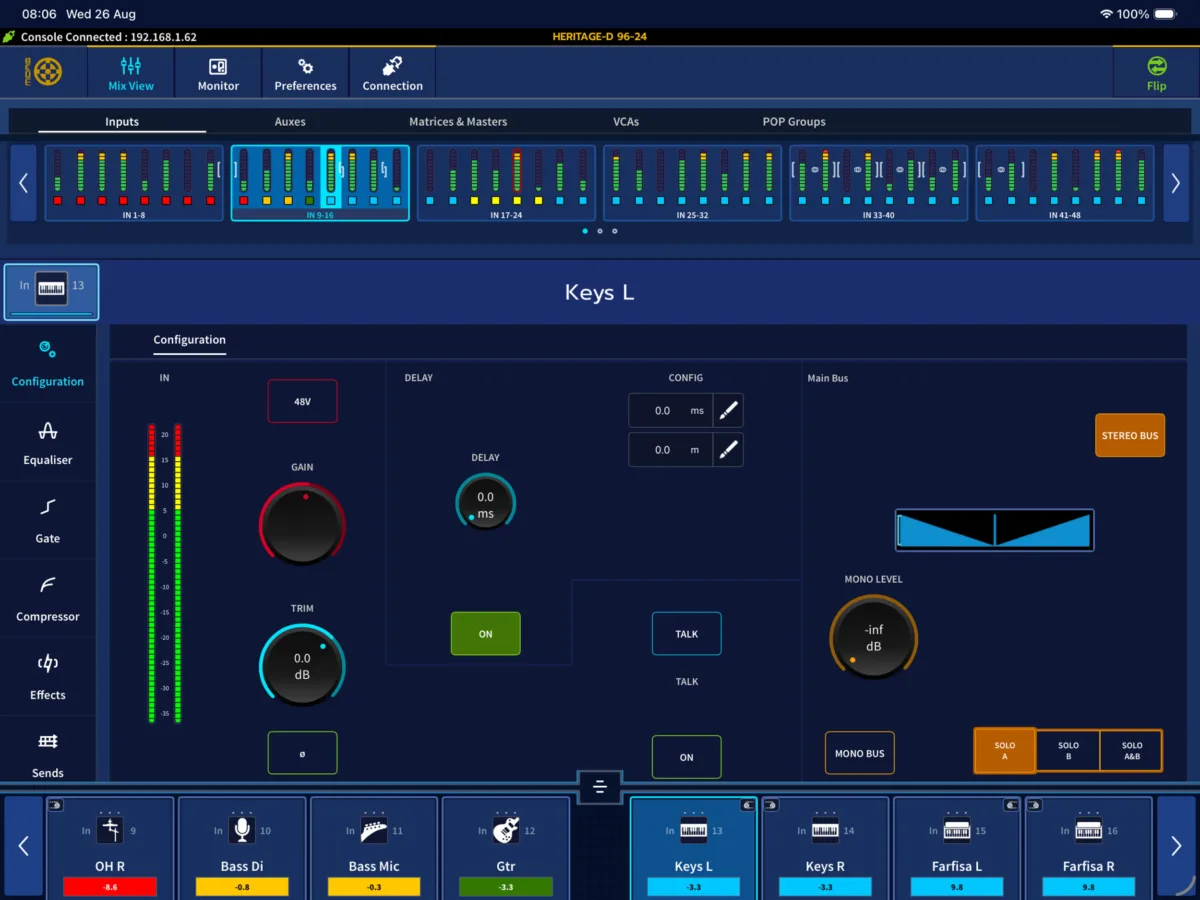Image resolution: width=1200 pixels, height=900 pixels.
Task: Select the IN 1-8 meter bank
Action: 134,183
